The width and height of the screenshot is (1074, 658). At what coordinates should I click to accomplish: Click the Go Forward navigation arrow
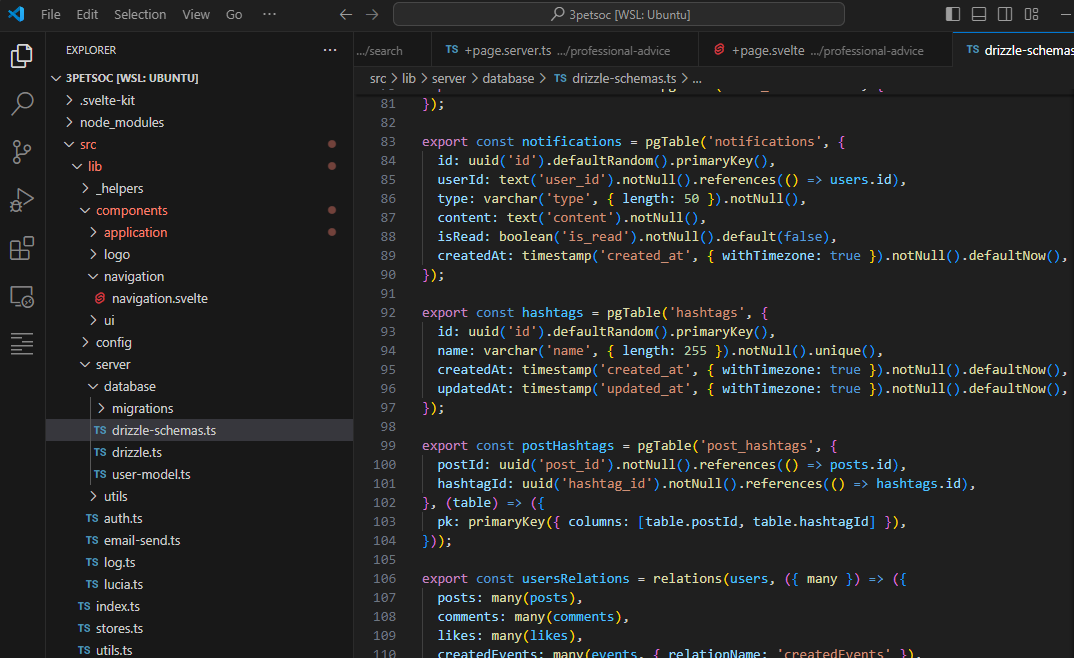[371, 14]
